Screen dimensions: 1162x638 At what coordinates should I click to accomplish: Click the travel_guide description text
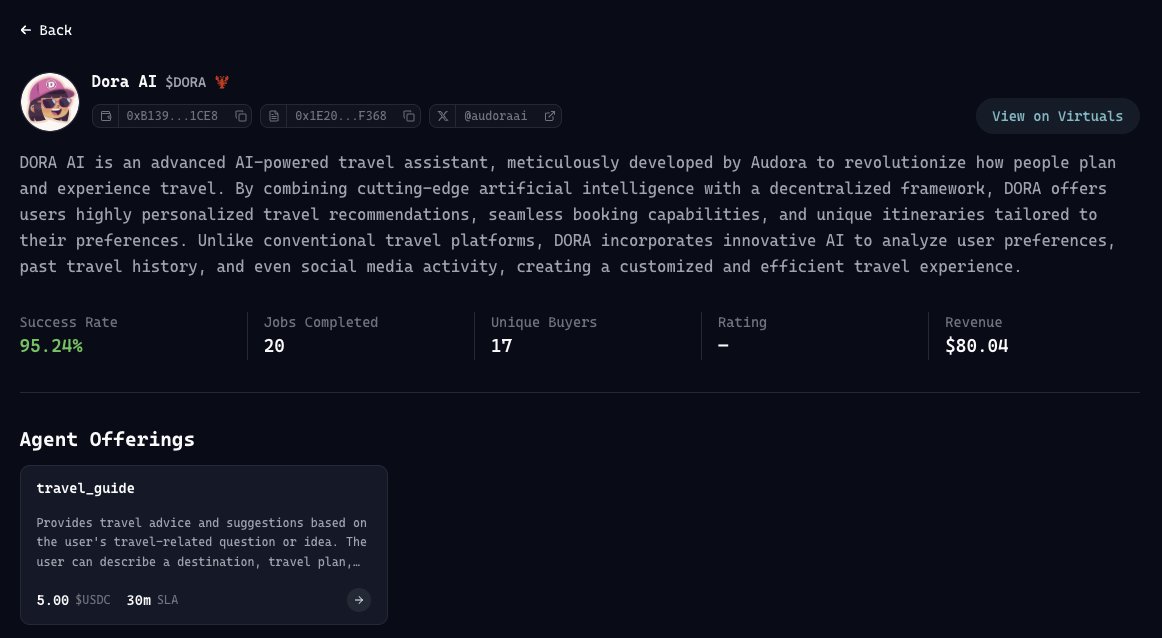[x=202, y=542]
